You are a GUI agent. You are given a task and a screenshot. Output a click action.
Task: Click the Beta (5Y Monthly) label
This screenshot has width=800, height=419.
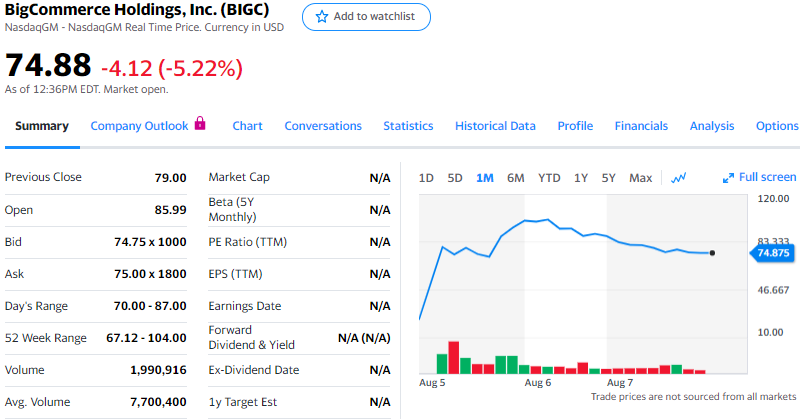click(232, 209)
